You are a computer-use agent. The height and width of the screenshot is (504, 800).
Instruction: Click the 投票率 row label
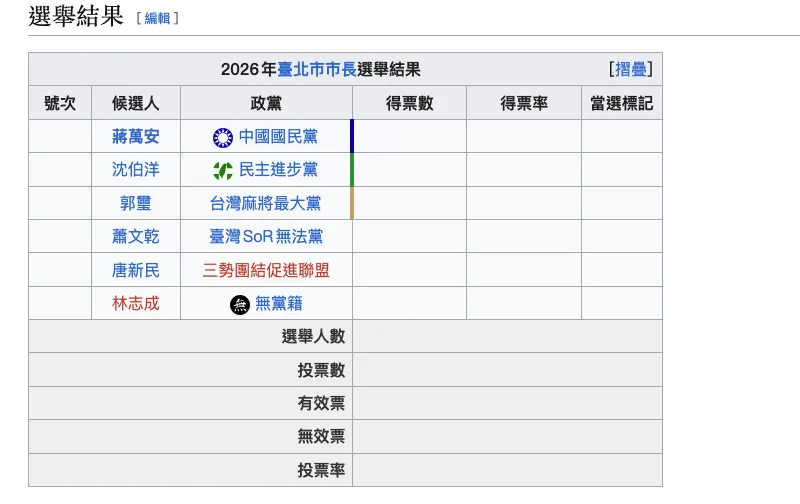tap(321, 470)
